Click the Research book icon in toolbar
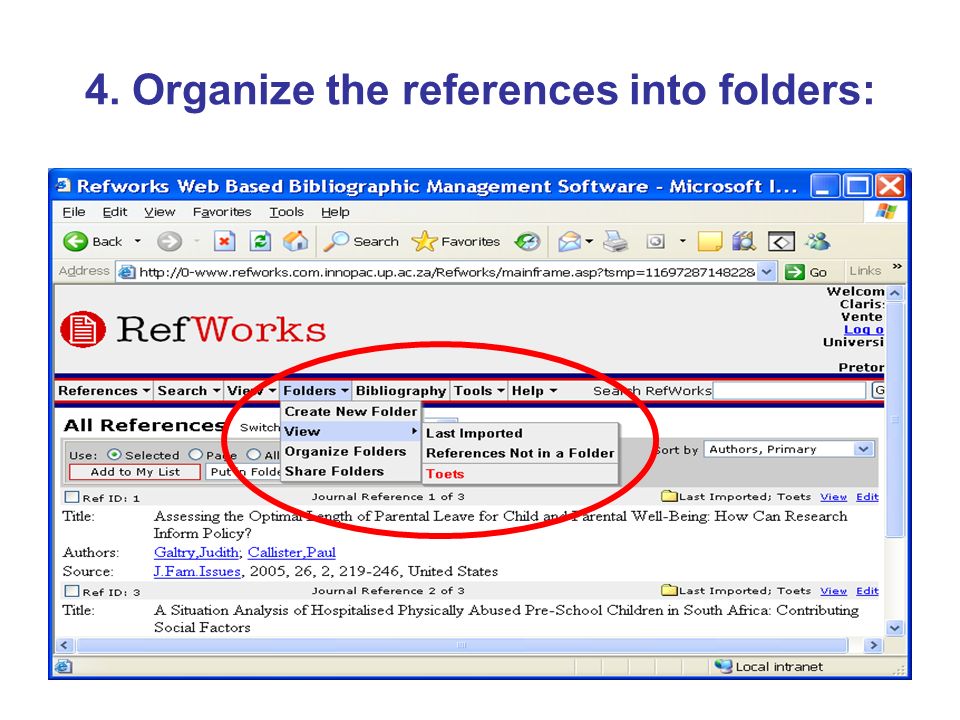The image size is (960, 720). click(744, 241)
